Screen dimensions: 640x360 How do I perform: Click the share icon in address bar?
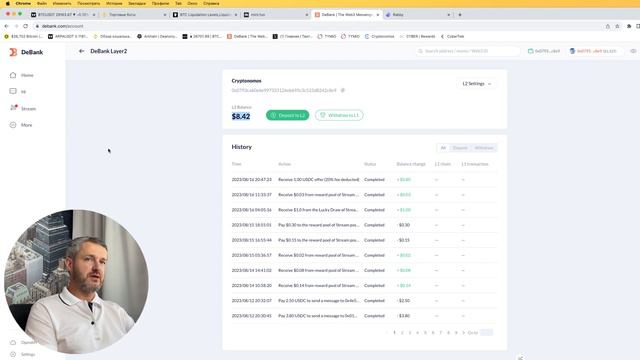point(607,26)
